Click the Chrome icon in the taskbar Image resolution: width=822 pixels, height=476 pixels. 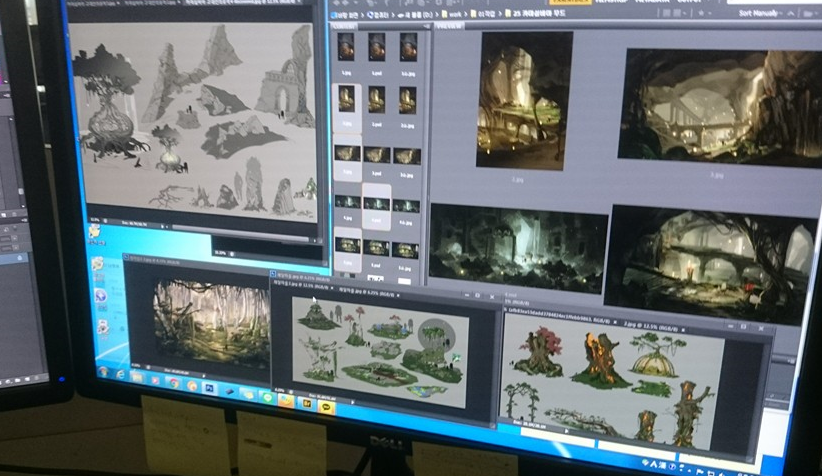[x=174, y=383]
